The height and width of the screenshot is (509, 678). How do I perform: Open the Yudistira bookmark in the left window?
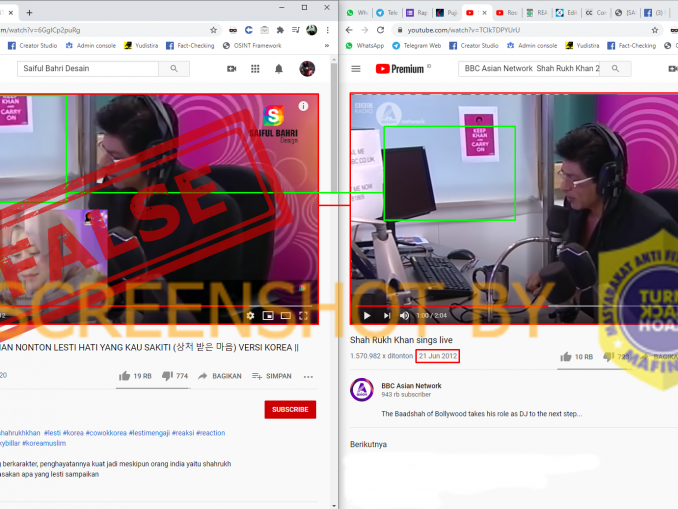point(141,45)
